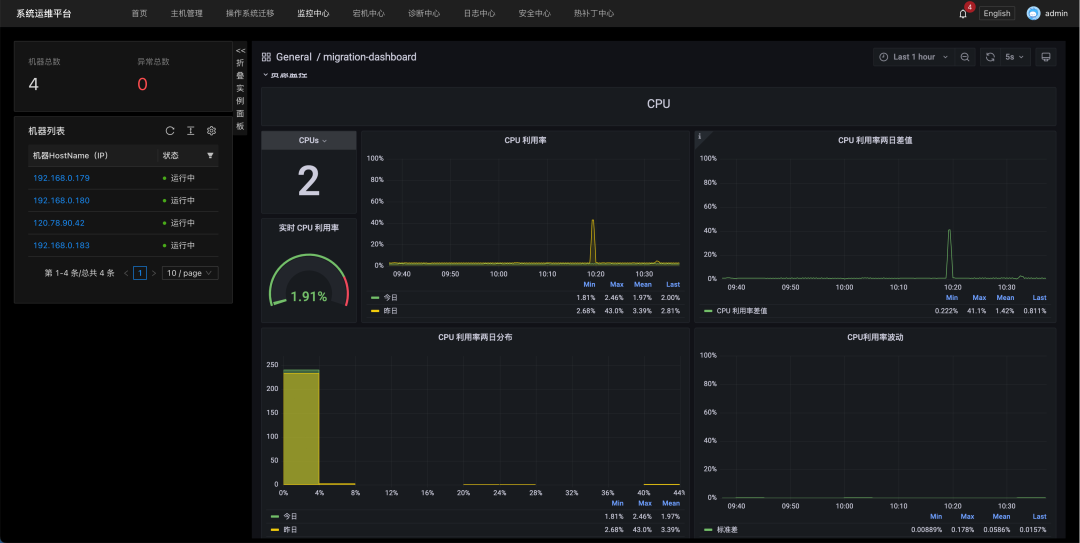Select page 1 in pagination

tap(140, 274)
